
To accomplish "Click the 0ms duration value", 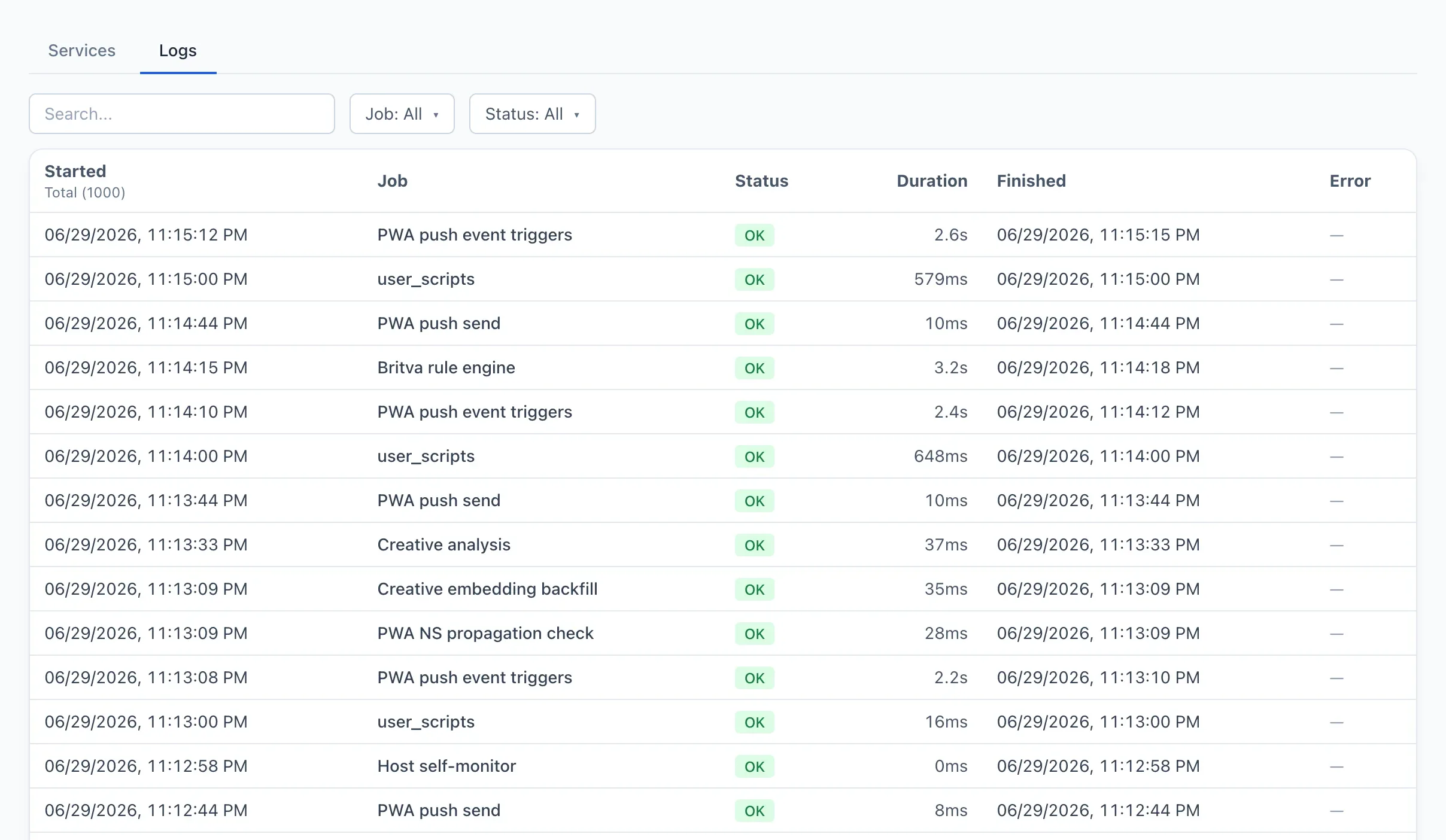I will pos(951,766).
